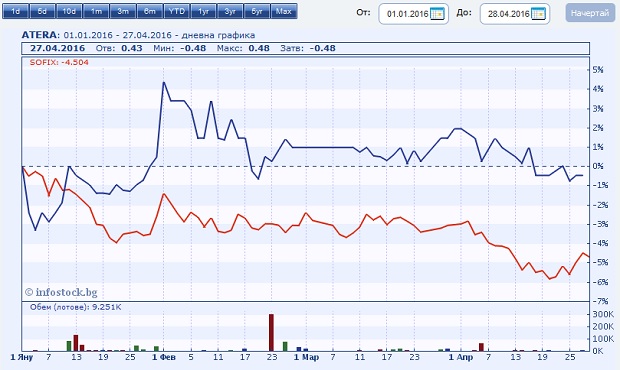
Task: Switch to the 10d range
Action: click(69, 11)
